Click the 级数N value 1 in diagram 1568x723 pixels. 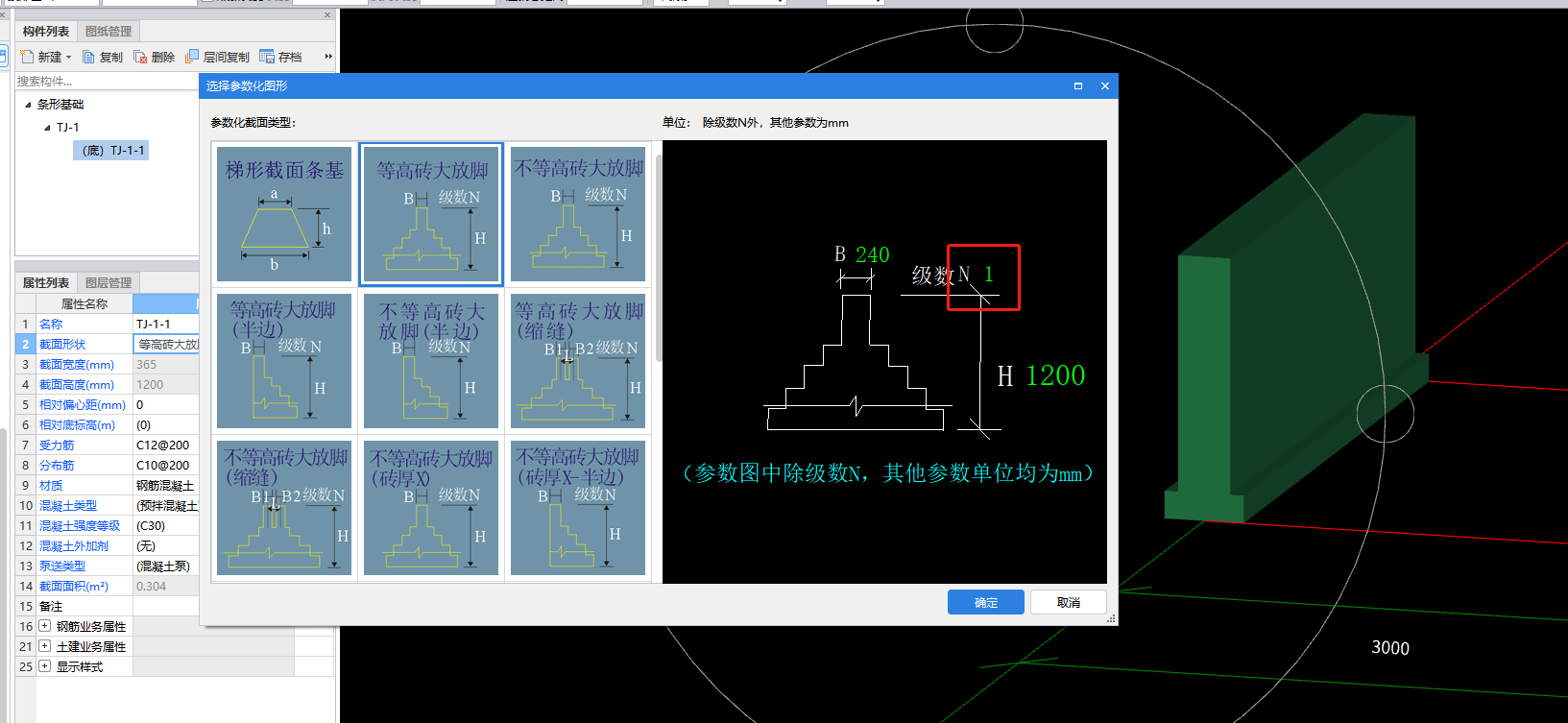pyautogui.click(x=989, y=275)
